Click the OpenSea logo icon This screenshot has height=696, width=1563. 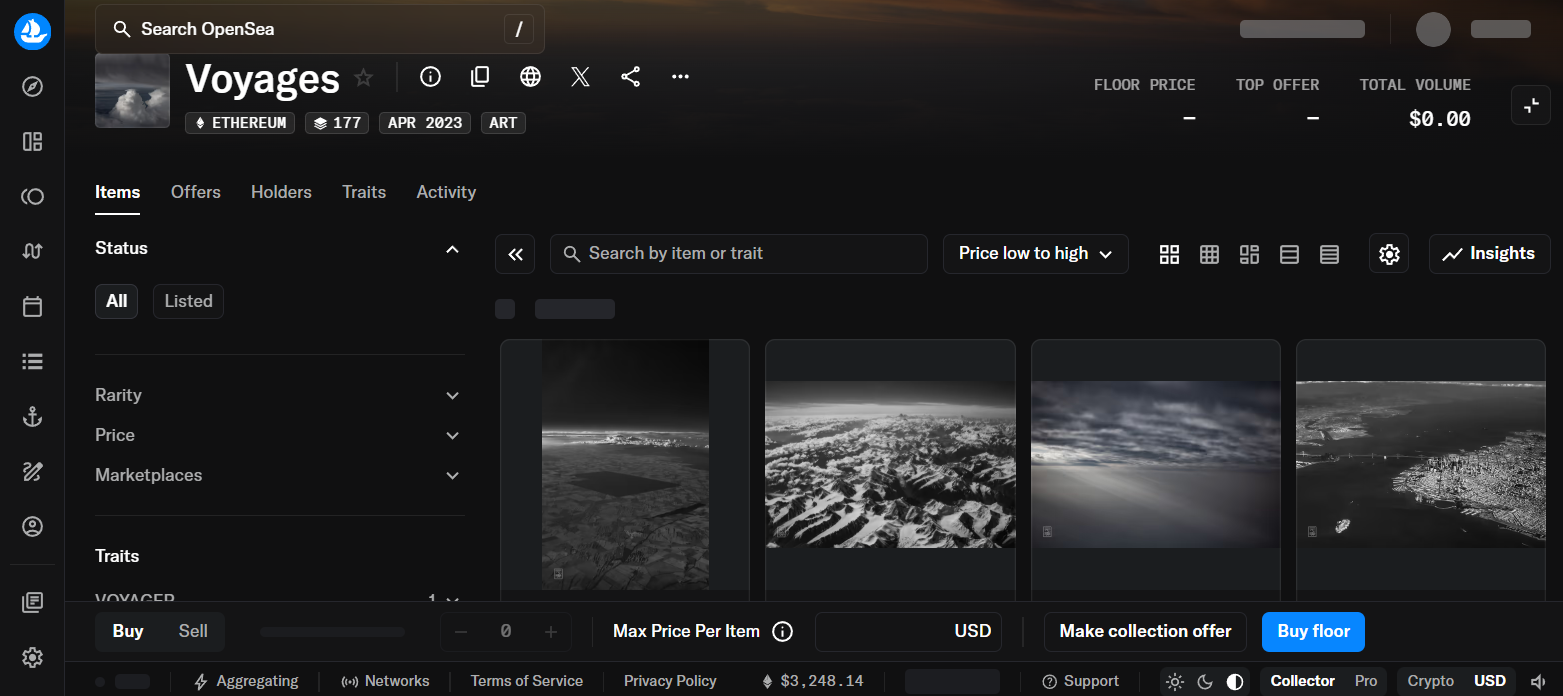point(32,32)
